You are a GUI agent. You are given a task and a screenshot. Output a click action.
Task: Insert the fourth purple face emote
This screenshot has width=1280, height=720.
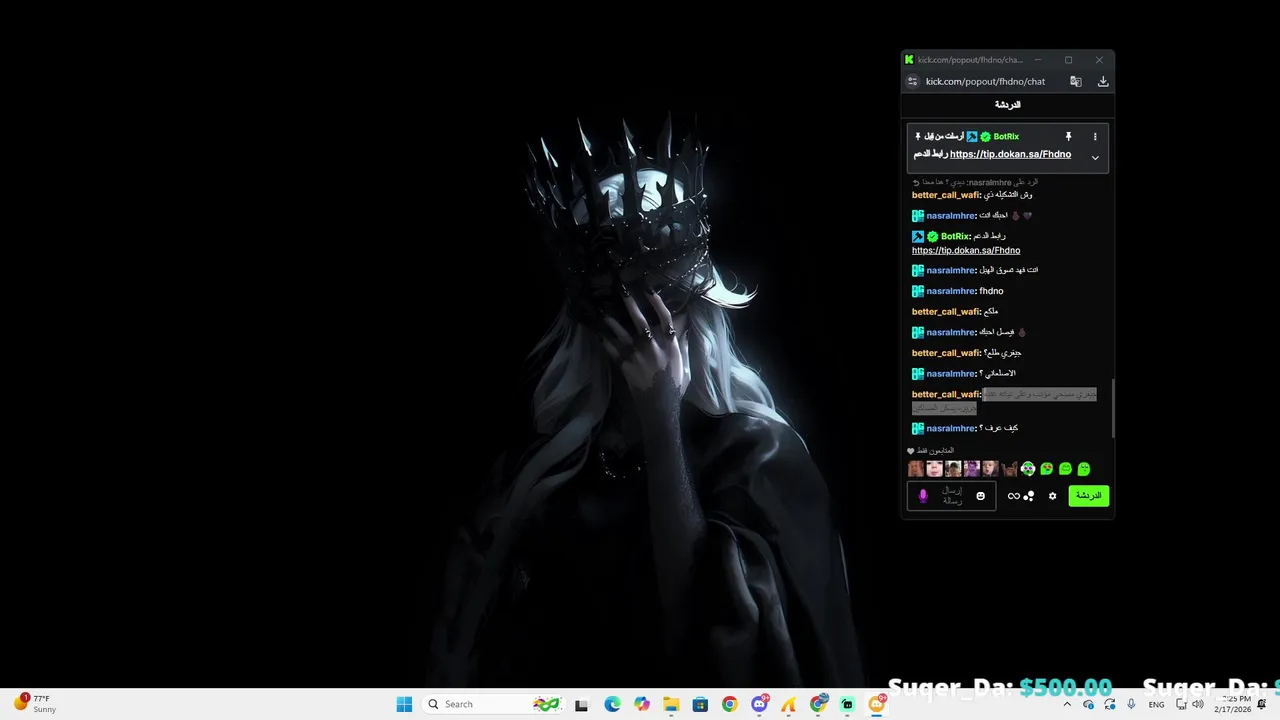(972, 469)
